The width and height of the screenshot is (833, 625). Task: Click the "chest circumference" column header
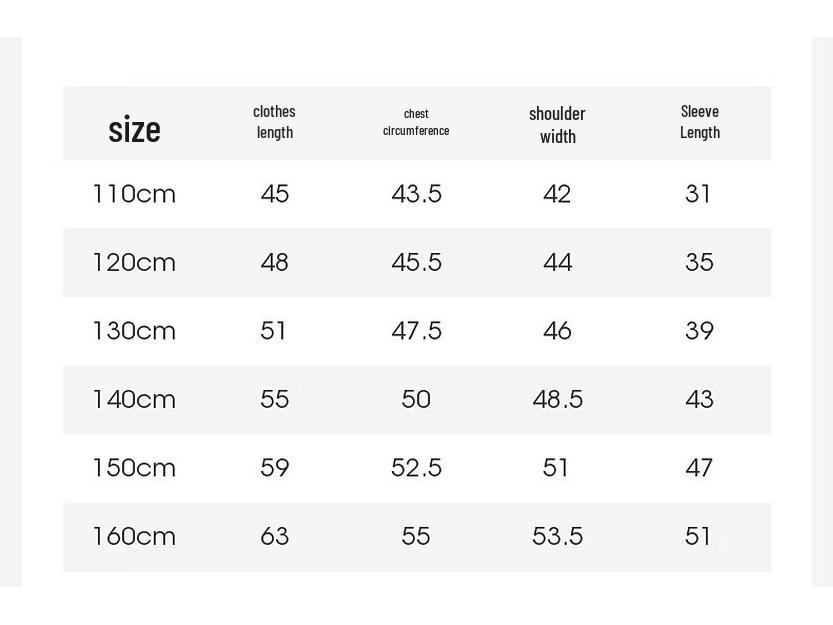tap(416, 122)
